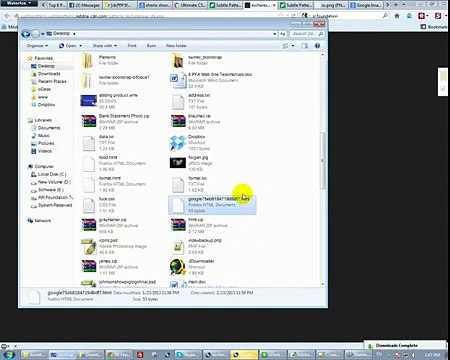Open the Explorer help question-mark icon

point(317,46)
